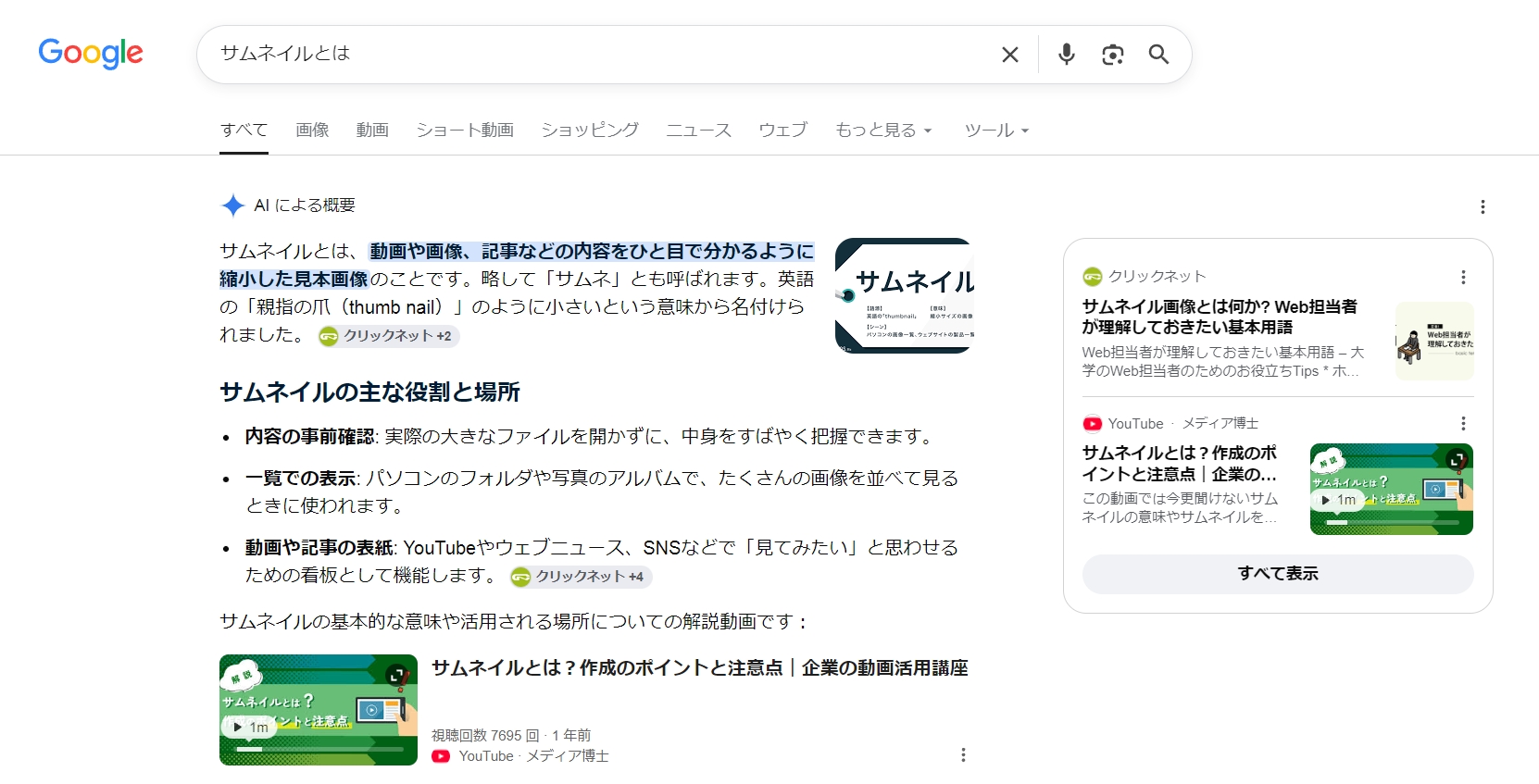Switch to the 画像 tab
This screenshot has width=1539, height=784.
[312, 131]
